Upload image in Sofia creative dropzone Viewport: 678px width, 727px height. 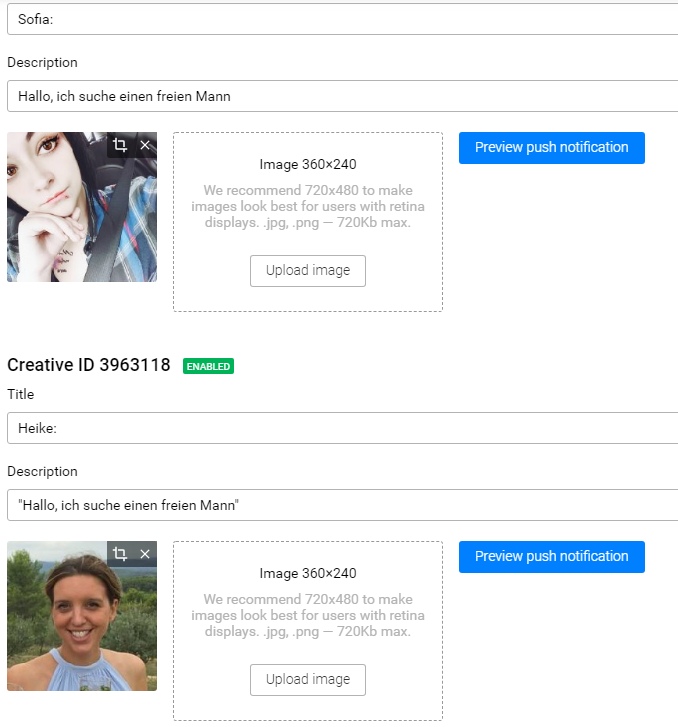[x=308, y=271]
